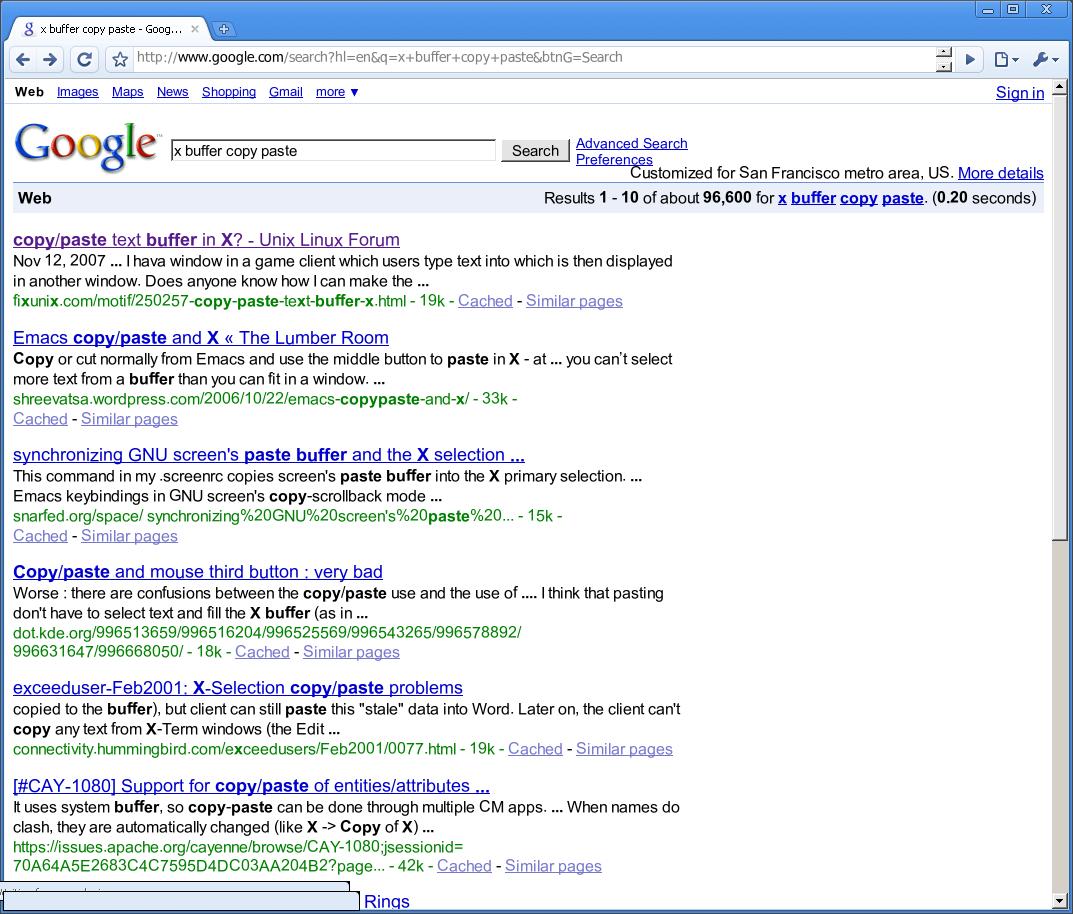Click the 'Web' label in the top navigation
The image size is (1073, 914).
tap(29, 92)
